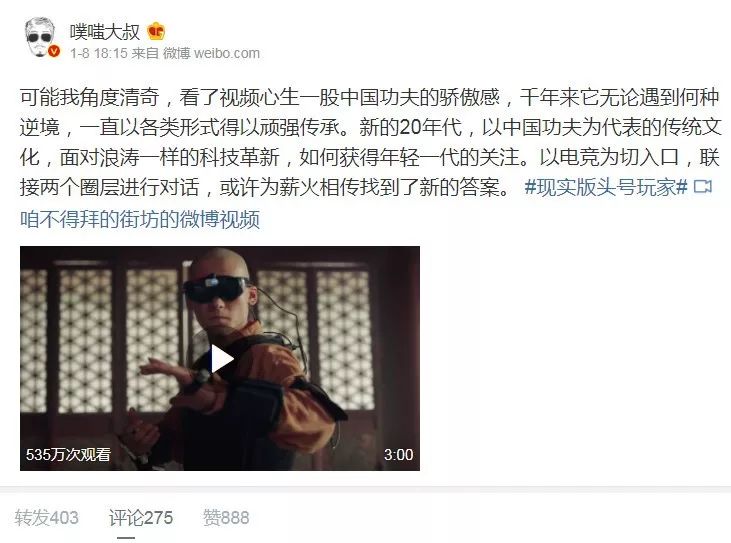731x543 pixels.
Task: Play the video with center play button
Action: (x=220, y=359)
